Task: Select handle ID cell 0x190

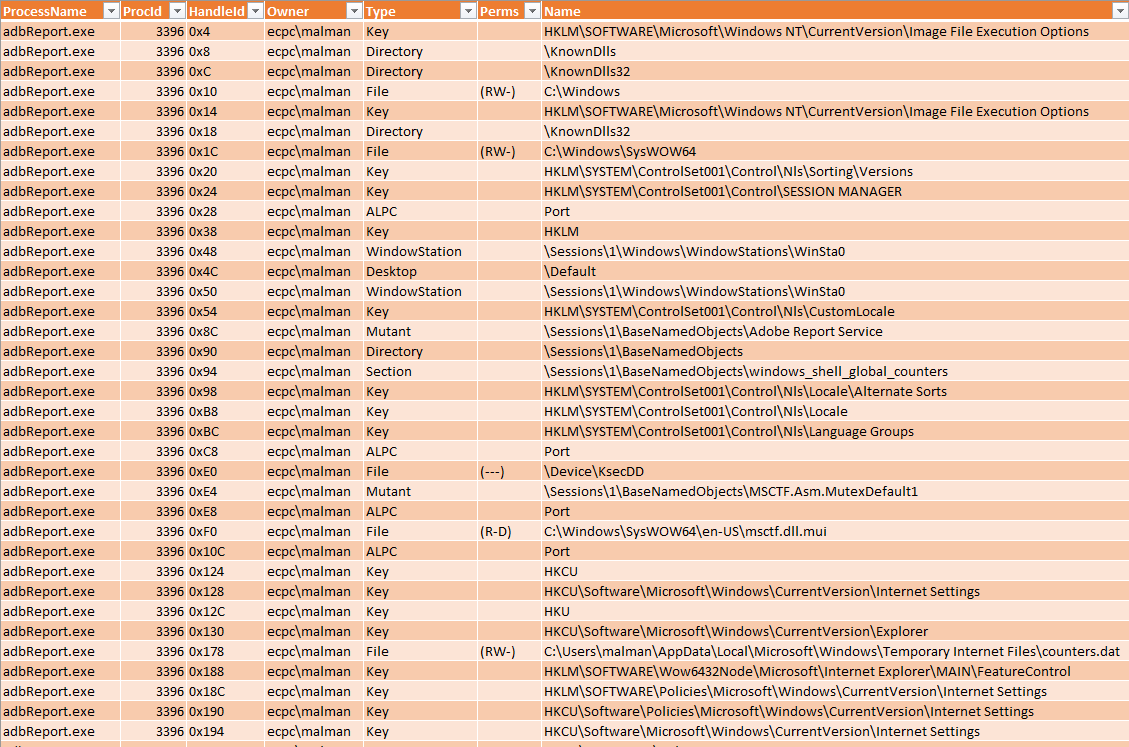Action: [225, 711]
